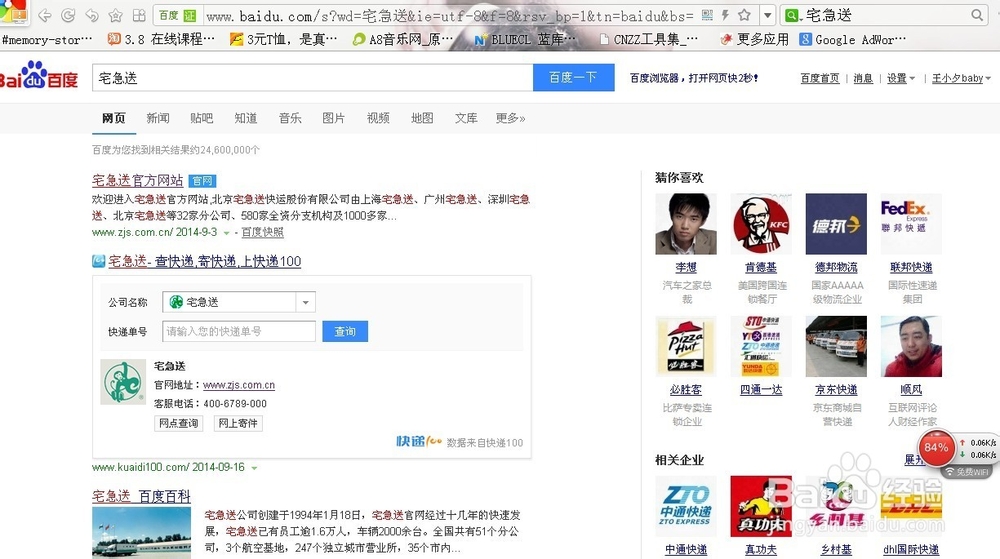Click 网上寄件 button
Screen dimensions: 1000x559
point(238,423)
